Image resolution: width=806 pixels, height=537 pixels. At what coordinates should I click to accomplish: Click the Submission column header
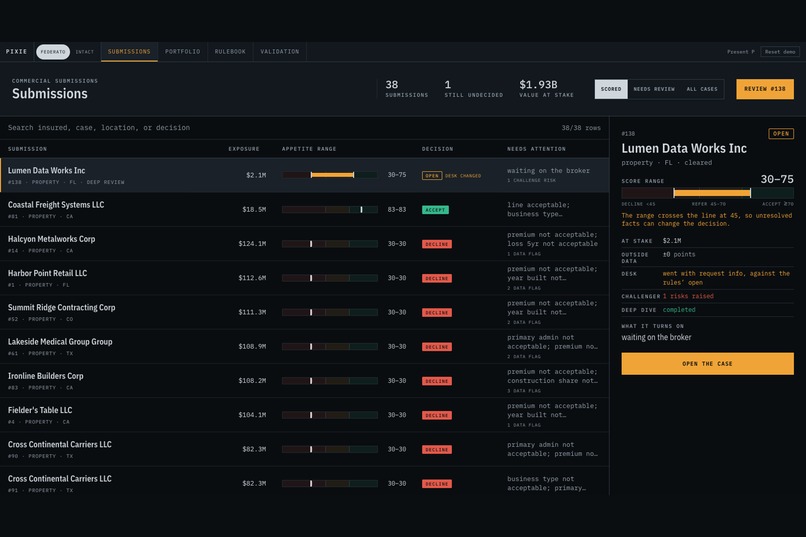click(x=27, y=149)
